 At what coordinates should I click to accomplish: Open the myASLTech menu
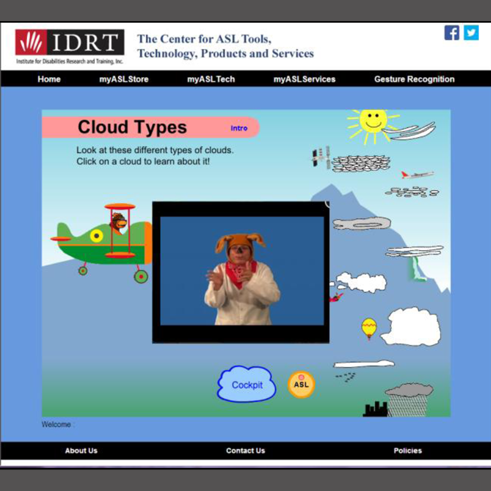coord(211,79)
